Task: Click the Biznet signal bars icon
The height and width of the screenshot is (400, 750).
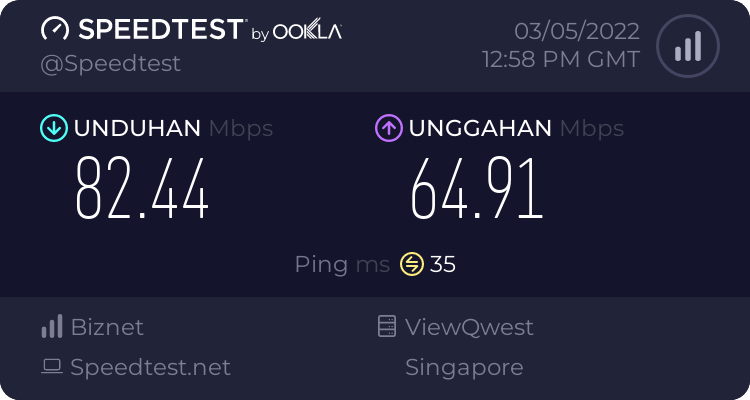Action: (51, 327)
